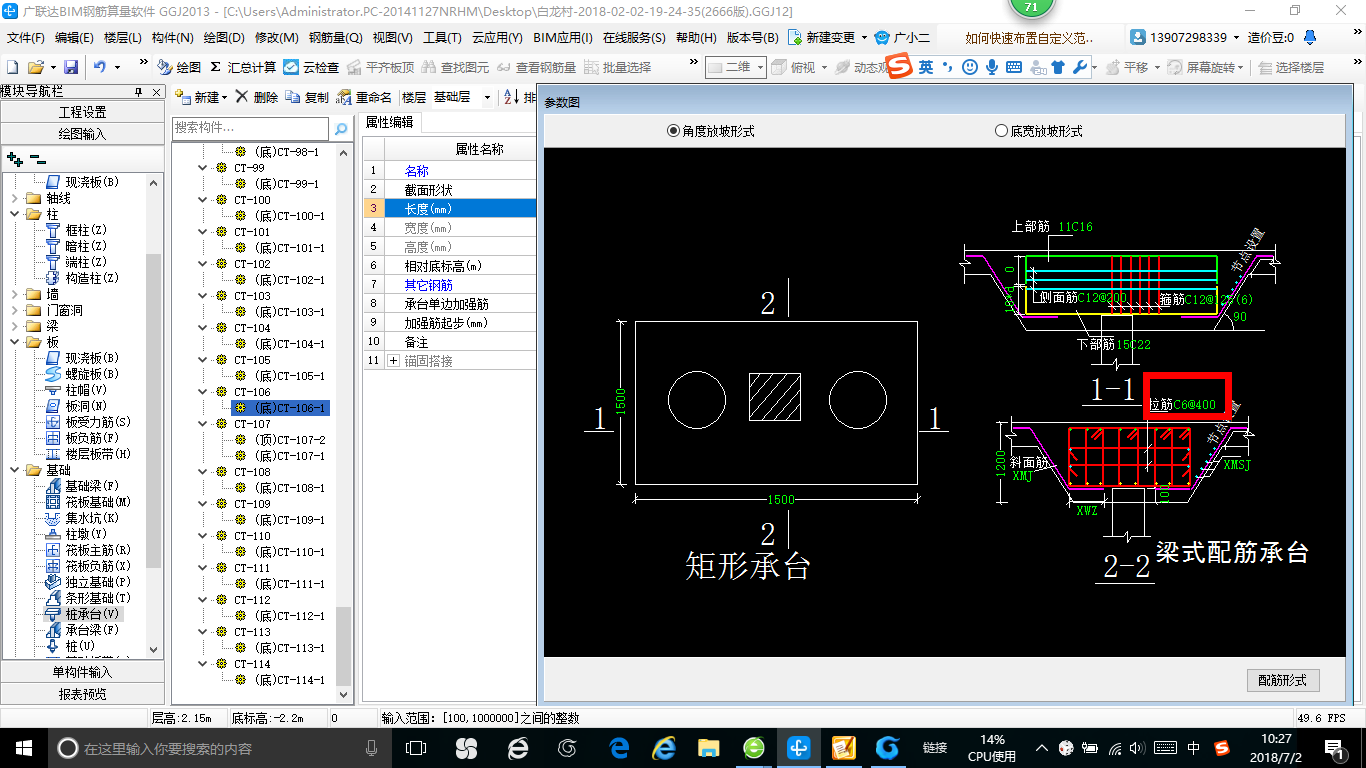Screen dimensions: 1366x768
Task: Click the 重命名 rename component button
Action: 365,97
